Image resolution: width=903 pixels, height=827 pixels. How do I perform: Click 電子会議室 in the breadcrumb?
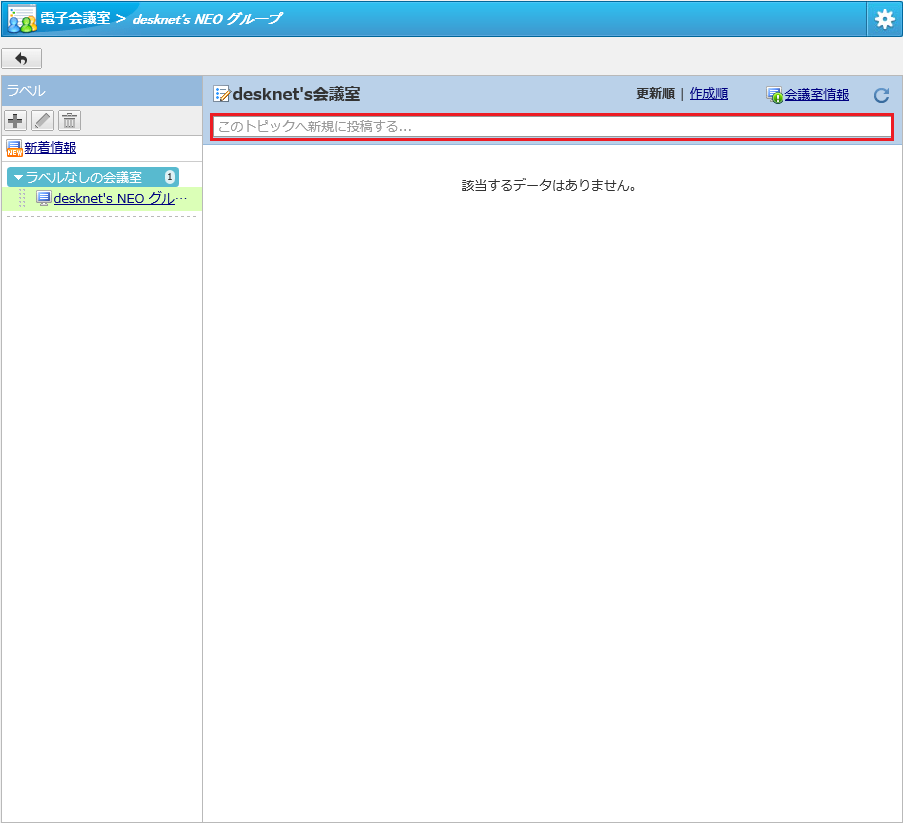point(75,18)
